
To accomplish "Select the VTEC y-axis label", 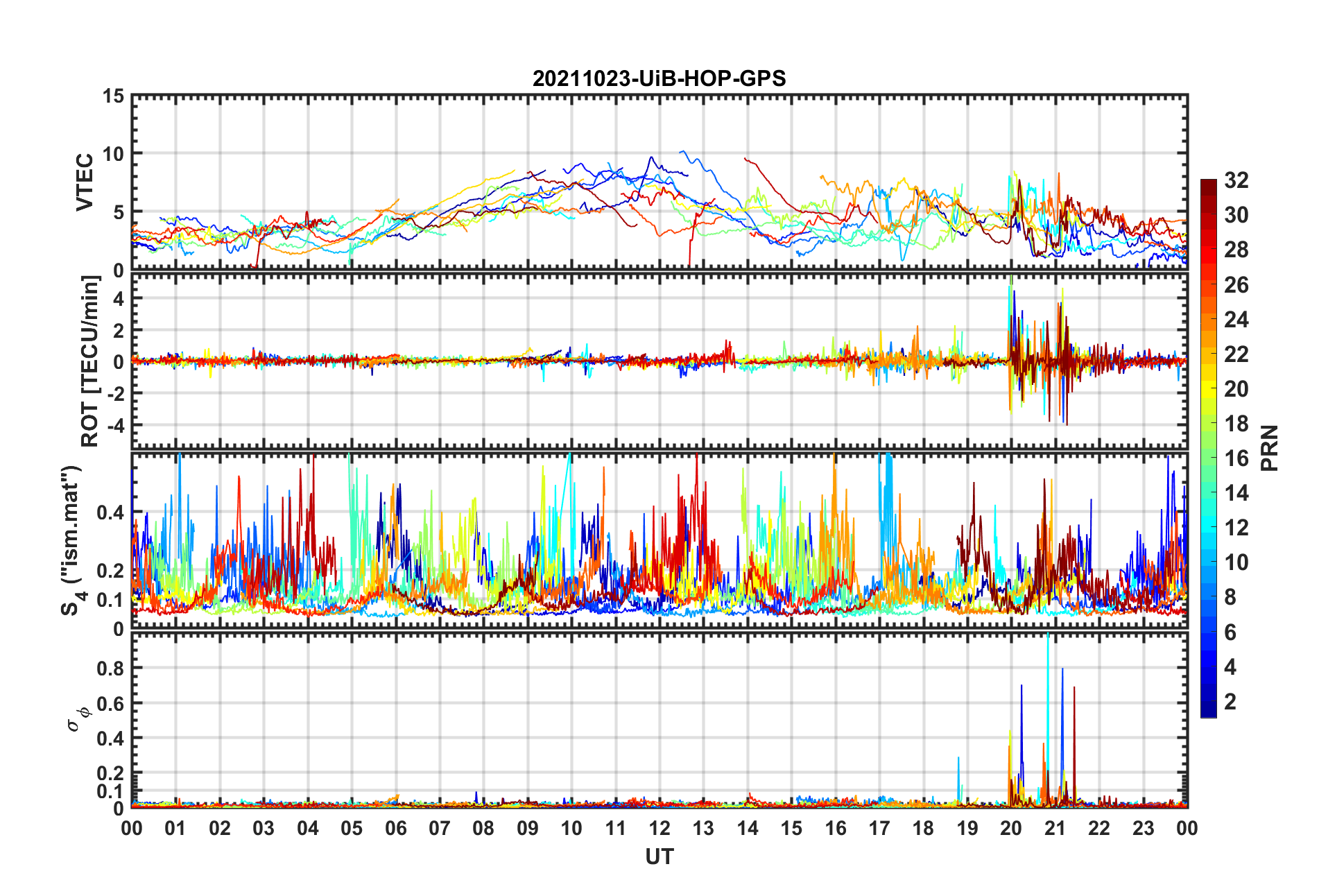I will pos(85,182).
